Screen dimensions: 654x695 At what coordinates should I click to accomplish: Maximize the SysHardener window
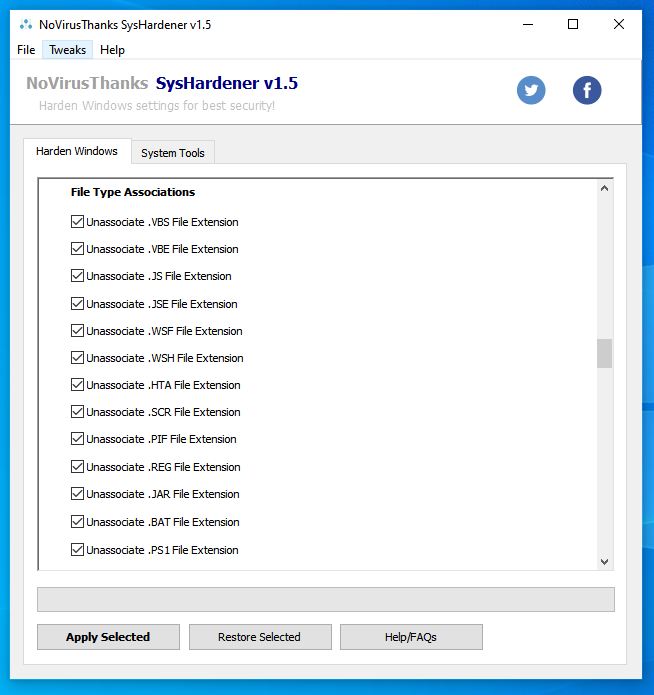(x=573, y=24)
